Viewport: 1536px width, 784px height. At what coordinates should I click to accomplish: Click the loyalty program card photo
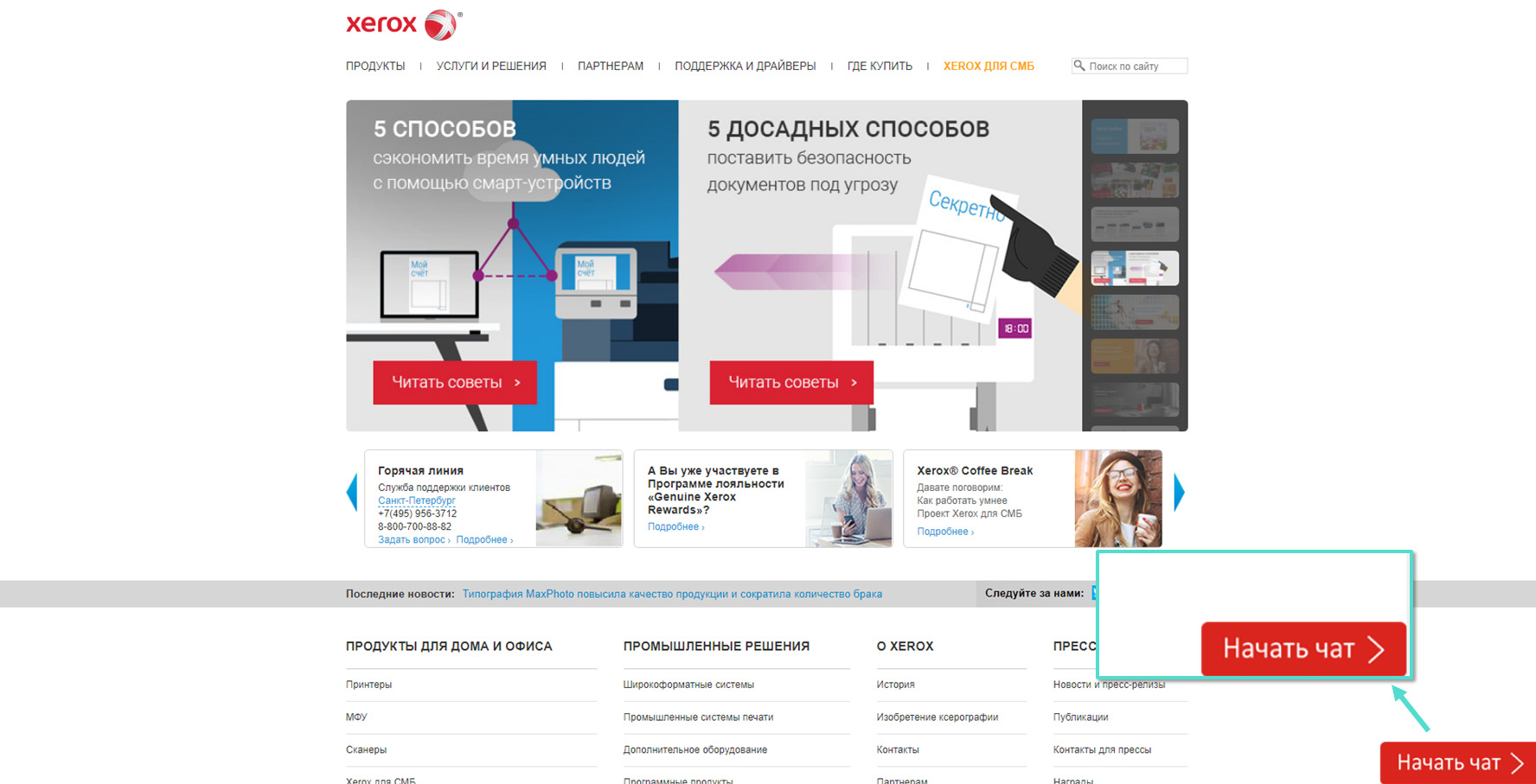(x=848, y=499)
